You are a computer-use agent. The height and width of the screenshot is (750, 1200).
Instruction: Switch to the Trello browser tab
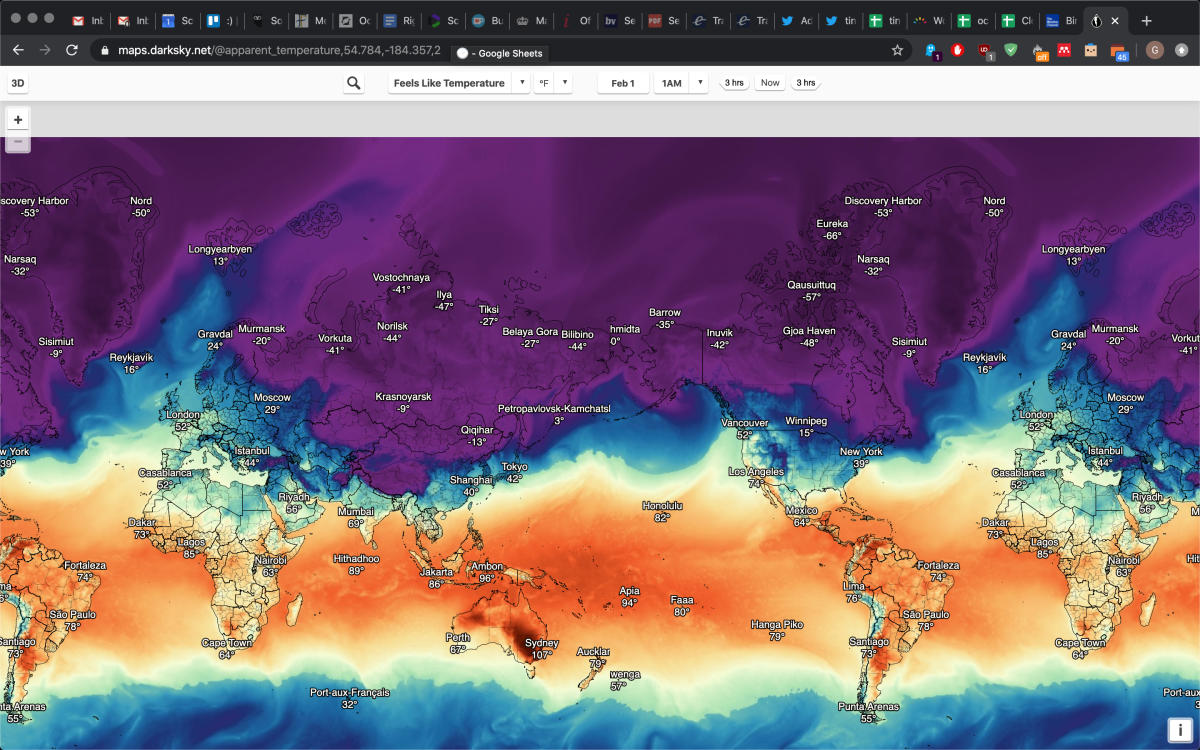click(220, 20)
